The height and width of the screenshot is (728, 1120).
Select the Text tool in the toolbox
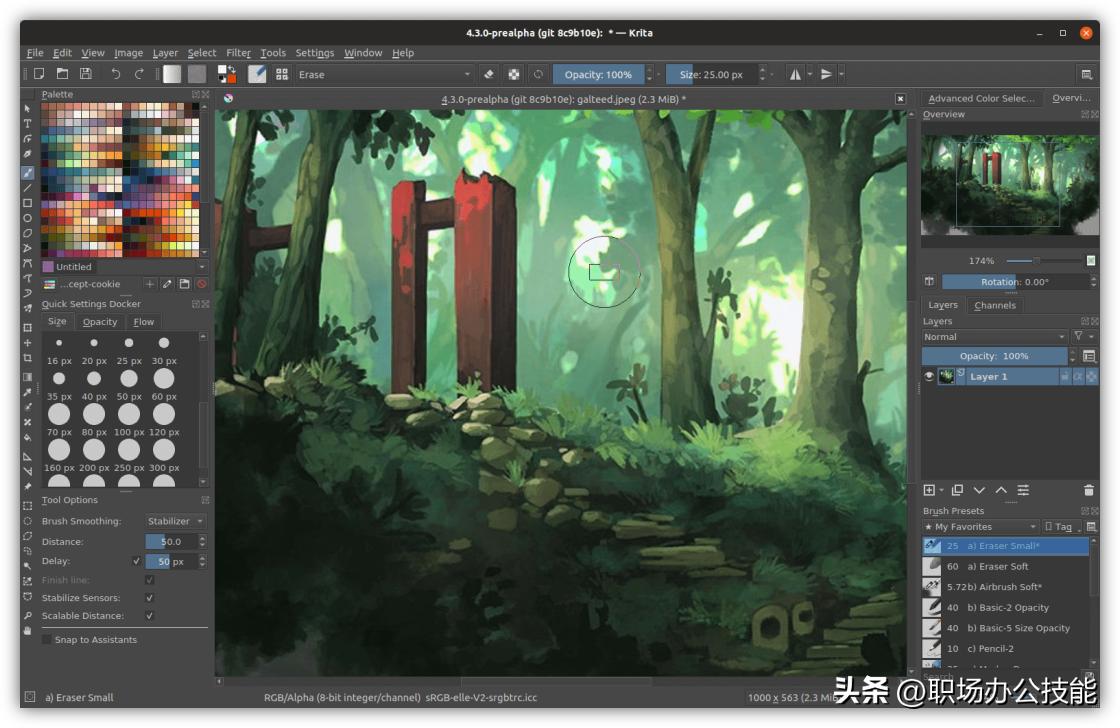28,123
